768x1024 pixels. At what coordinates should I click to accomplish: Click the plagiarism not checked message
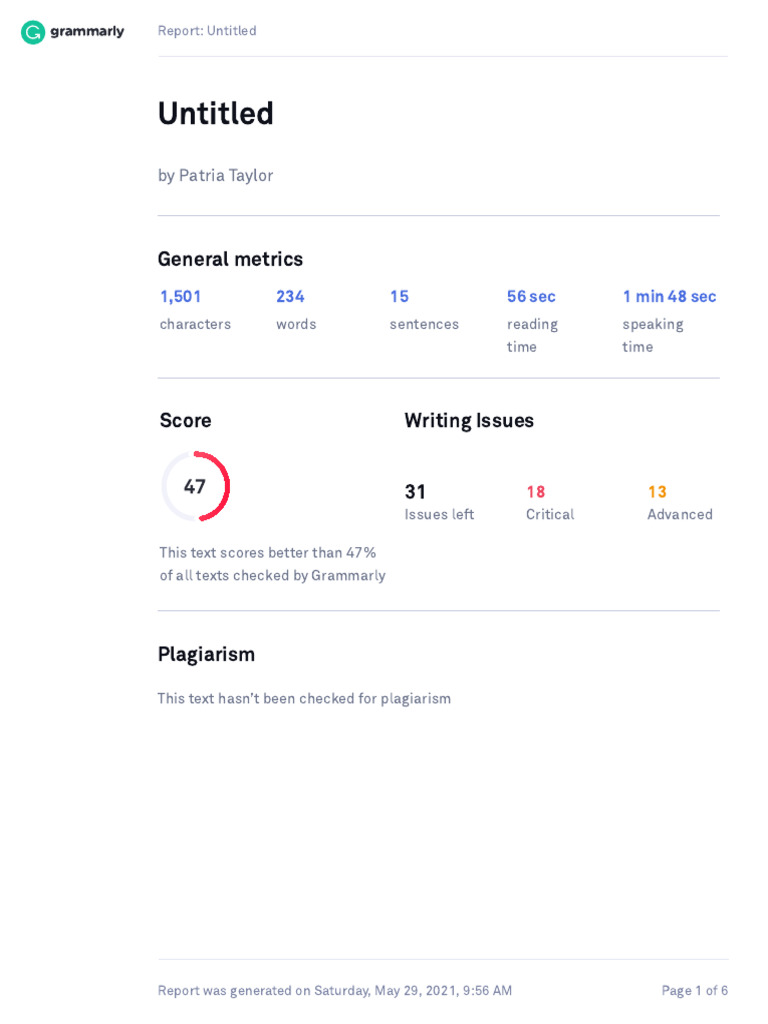(x=304, y=699)
